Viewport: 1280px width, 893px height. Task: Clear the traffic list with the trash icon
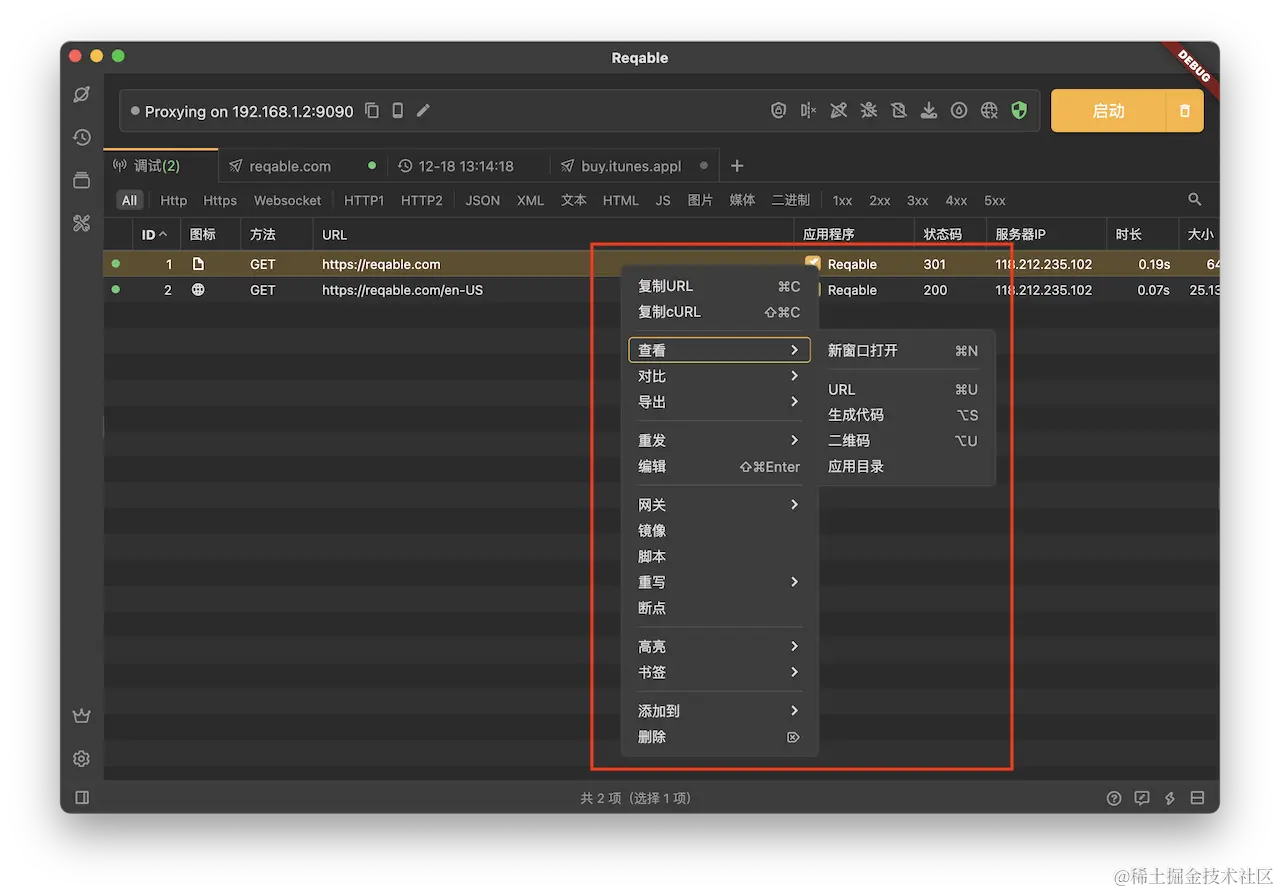[x=1185, y=111]
